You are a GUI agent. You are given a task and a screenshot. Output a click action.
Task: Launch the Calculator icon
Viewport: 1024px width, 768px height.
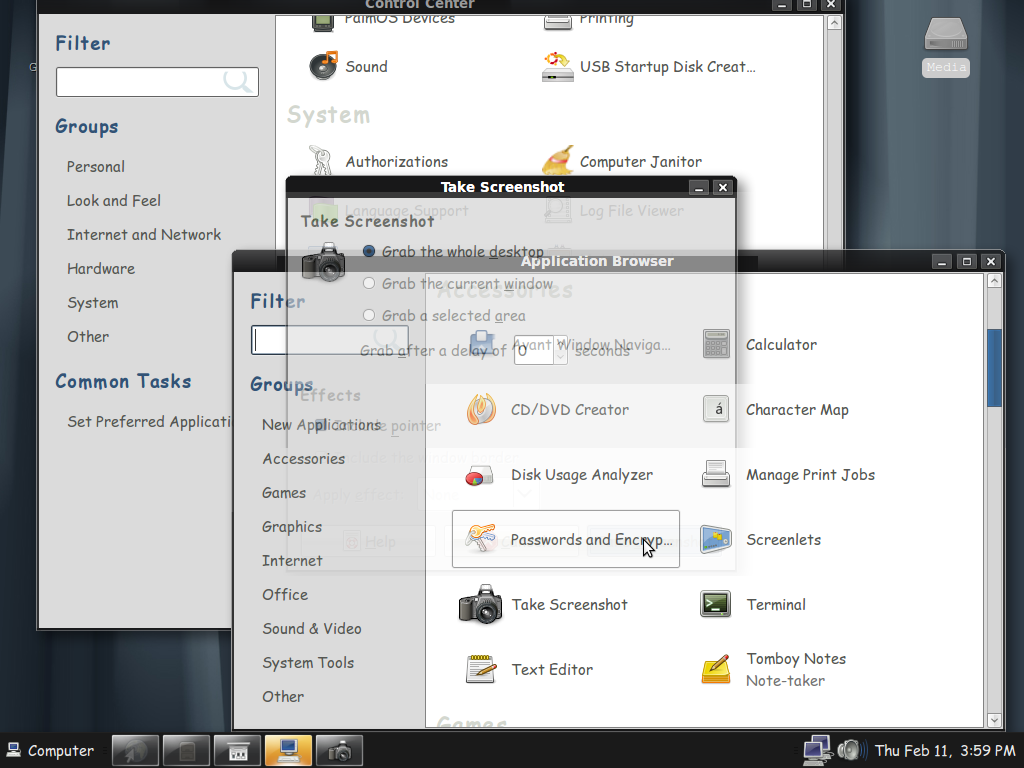coord(716,344)
